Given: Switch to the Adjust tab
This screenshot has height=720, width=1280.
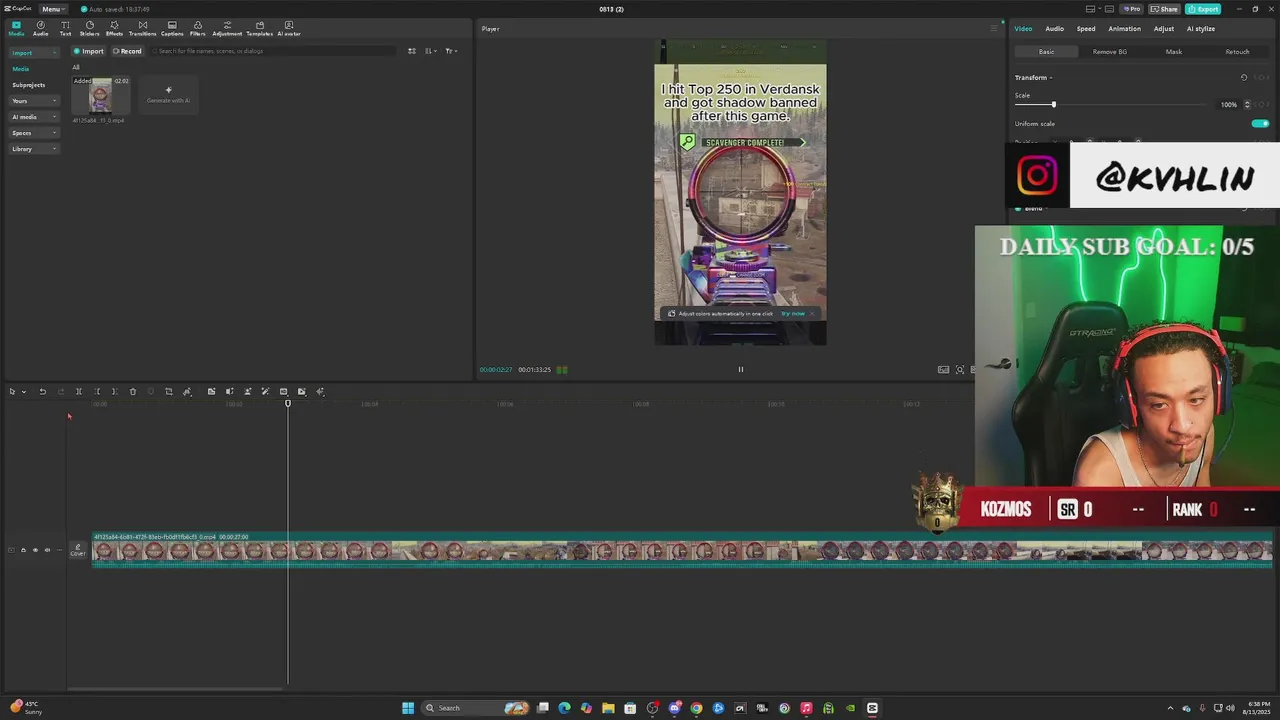Looking at the screenshot, I should (x=1164, y=28).
